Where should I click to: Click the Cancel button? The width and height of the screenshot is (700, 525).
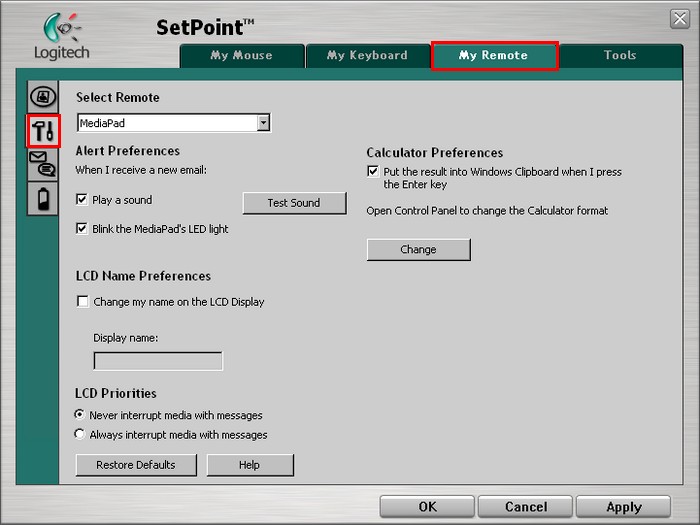[x=525, y=507]
